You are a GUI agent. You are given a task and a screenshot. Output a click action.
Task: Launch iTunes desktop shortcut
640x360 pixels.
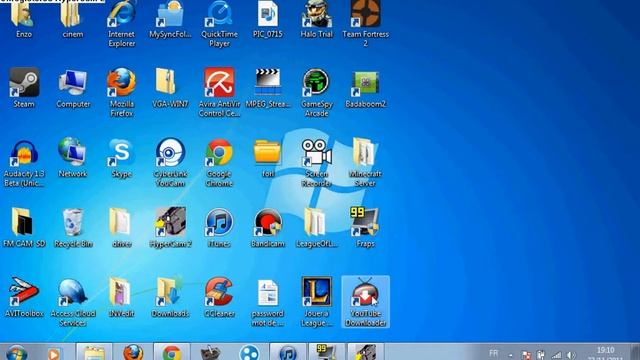[219, 227]
